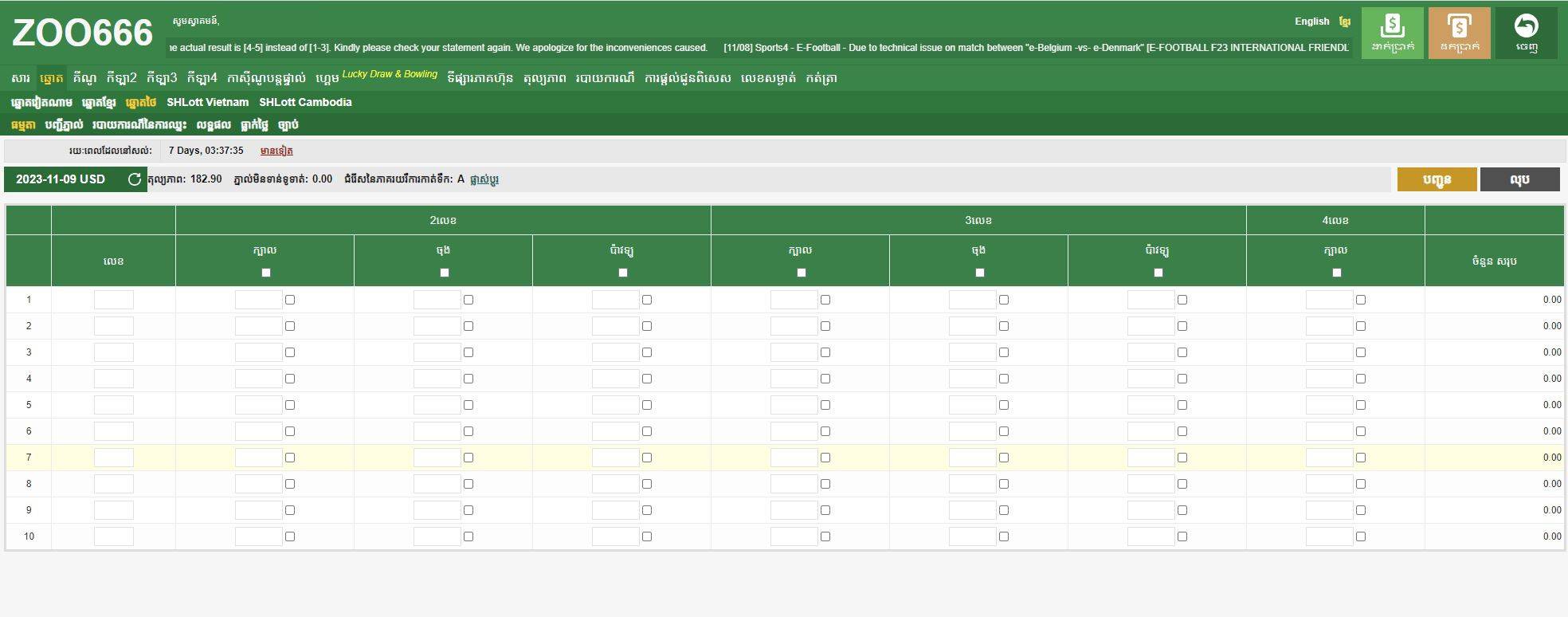1568x617 pixels.
Task: Click the 182.90 balance value
Action: [206, 179]
